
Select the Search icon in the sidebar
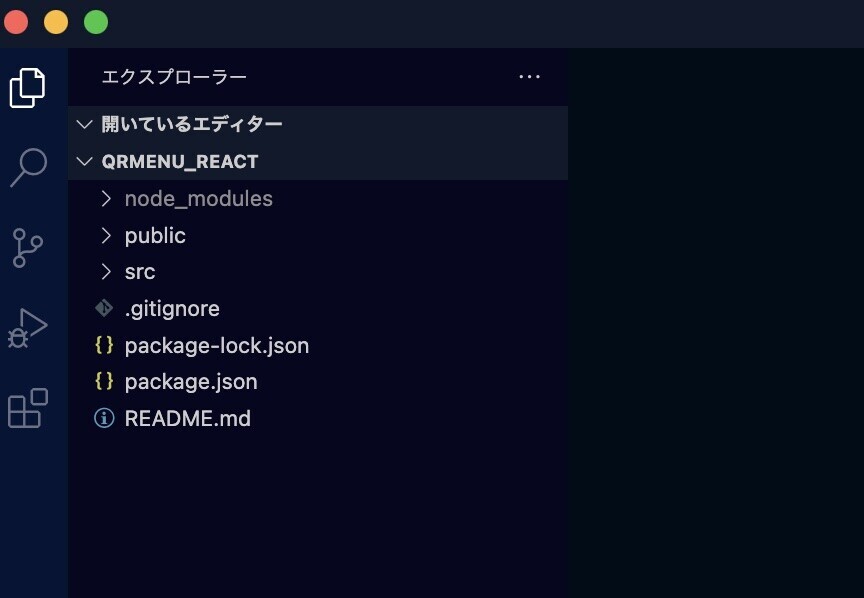tap(29, 167)
